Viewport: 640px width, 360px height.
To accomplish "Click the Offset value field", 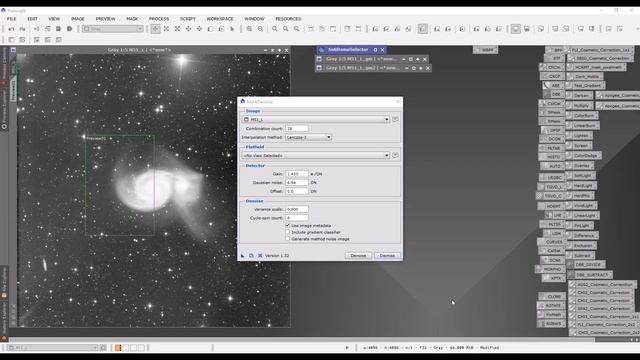I will 297,191.
